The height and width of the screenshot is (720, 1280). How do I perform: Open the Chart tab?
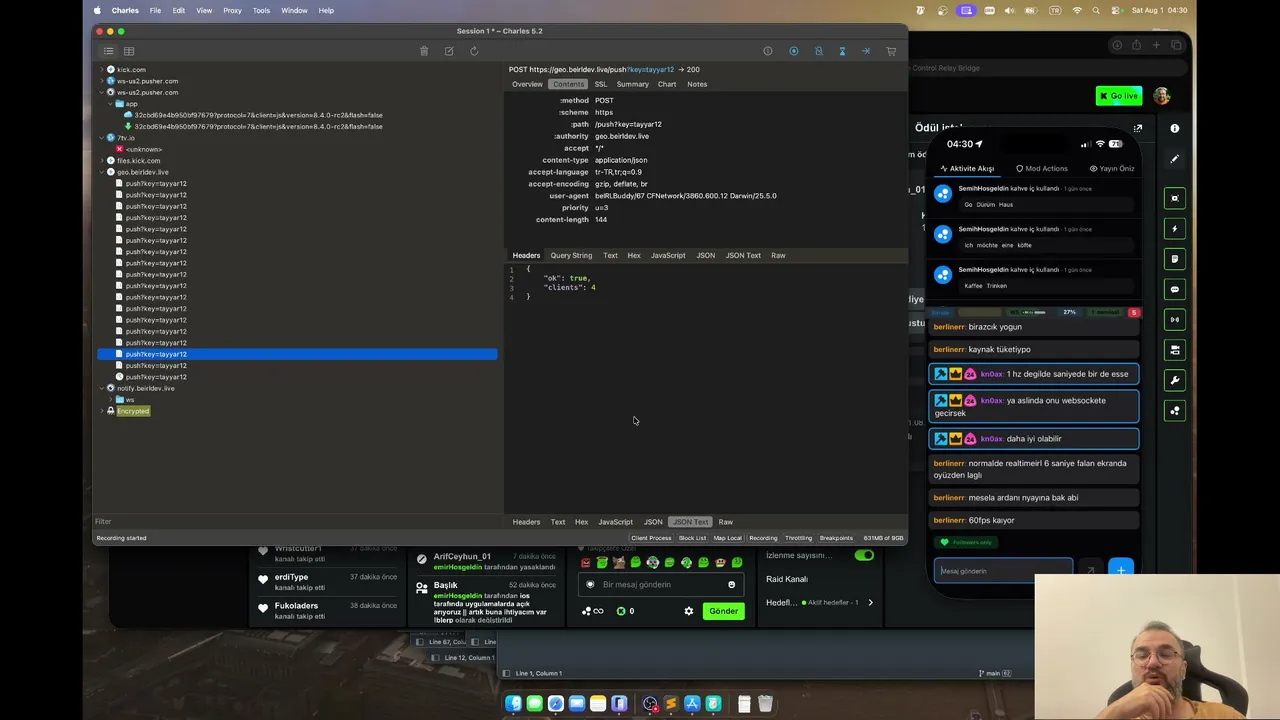click(x=667, y=84)
